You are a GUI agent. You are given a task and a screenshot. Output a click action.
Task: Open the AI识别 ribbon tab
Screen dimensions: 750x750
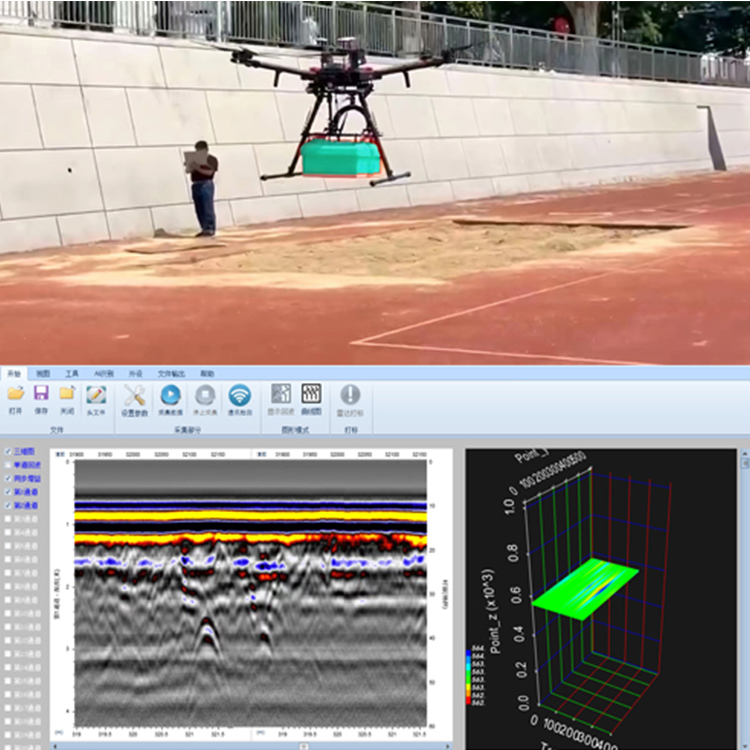click(103, 372)
